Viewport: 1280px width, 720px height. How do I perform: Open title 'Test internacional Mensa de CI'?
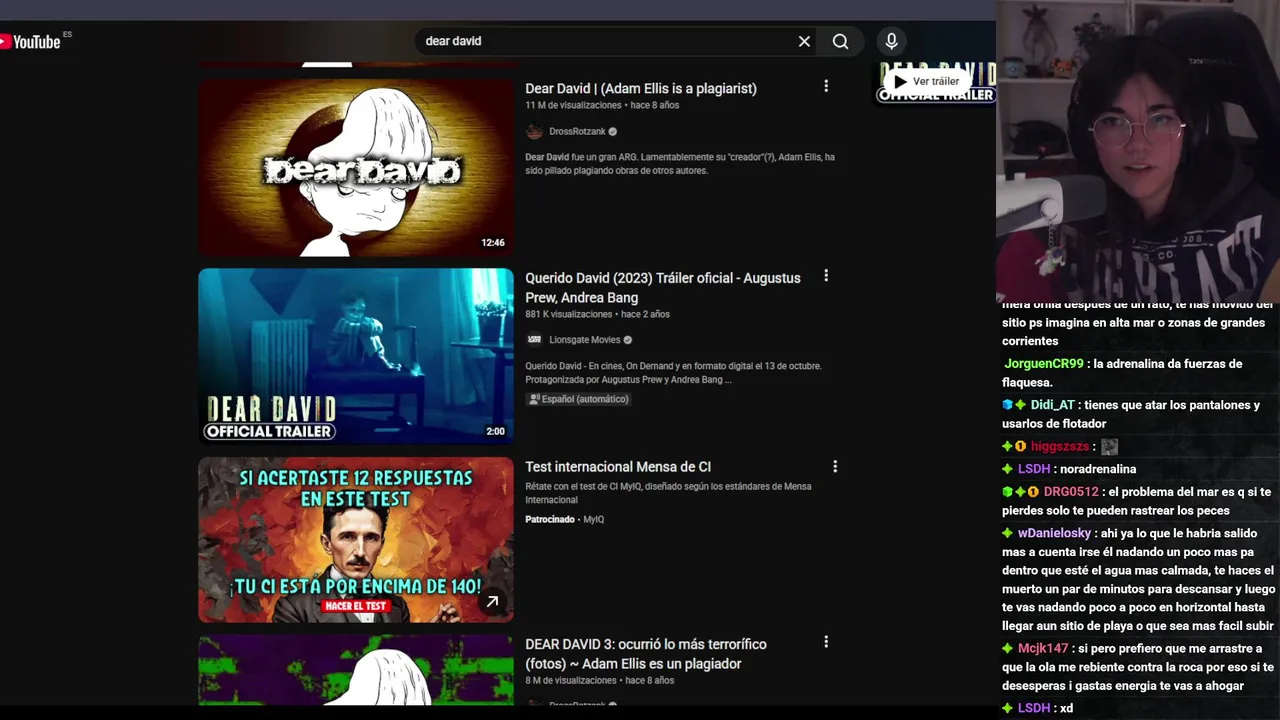[618, 467]
